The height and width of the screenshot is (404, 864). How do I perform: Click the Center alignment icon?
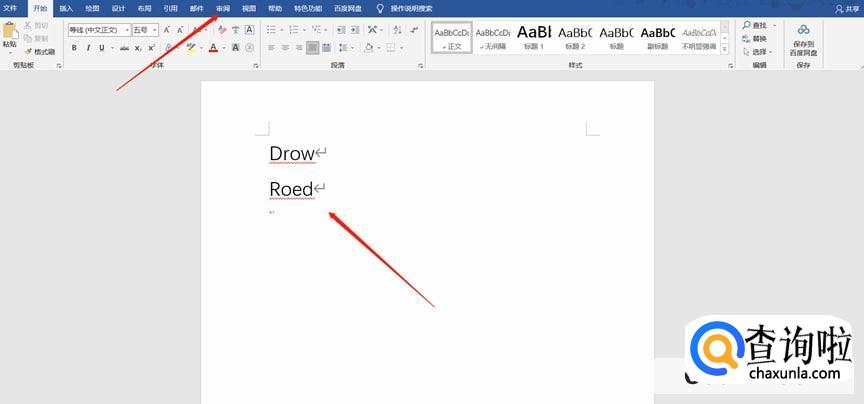point(285,48)
